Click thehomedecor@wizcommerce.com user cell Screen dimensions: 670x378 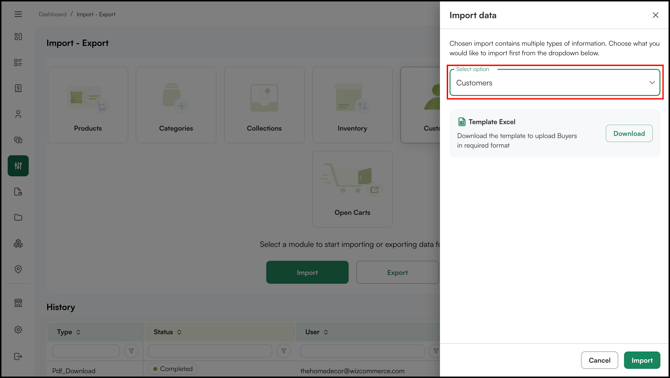click(x=352, y=371)
